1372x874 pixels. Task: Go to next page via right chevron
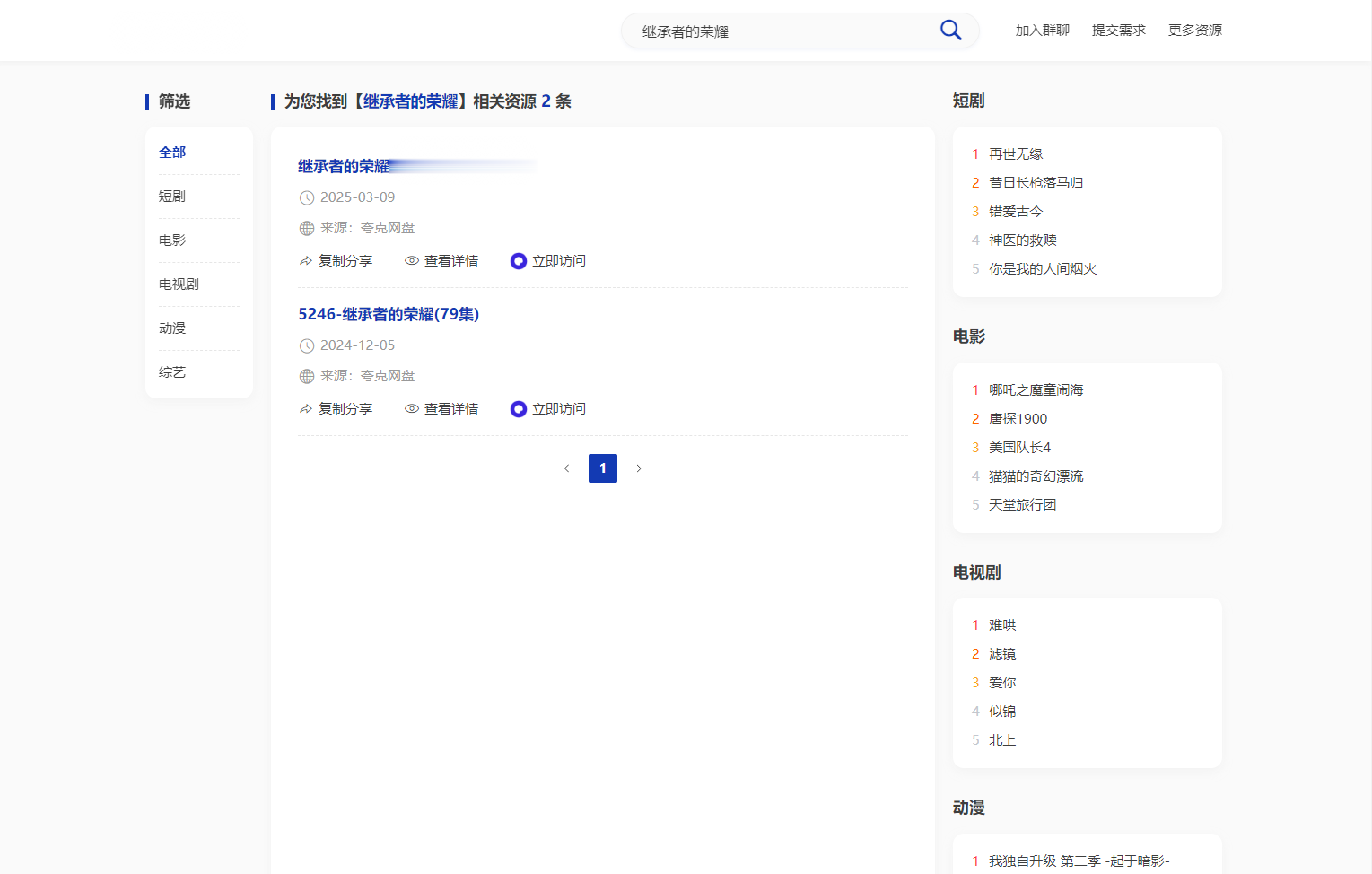pos(639,468)
